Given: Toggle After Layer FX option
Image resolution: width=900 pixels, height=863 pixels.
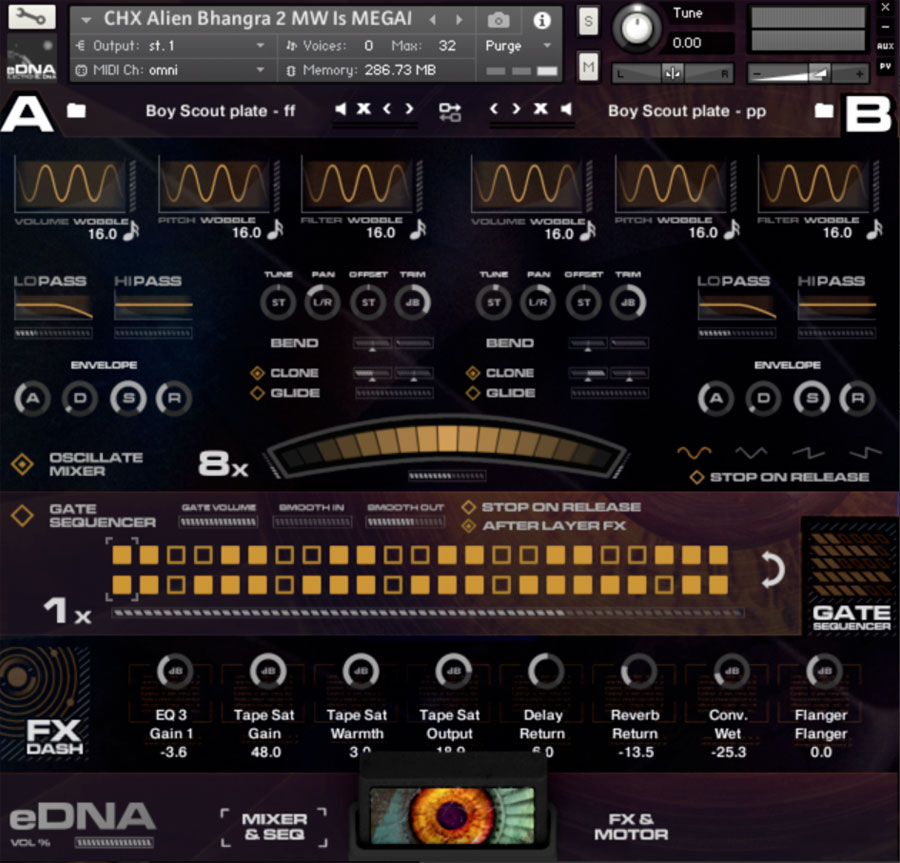Looking at the screenshot, I should [x=468, y=526].
